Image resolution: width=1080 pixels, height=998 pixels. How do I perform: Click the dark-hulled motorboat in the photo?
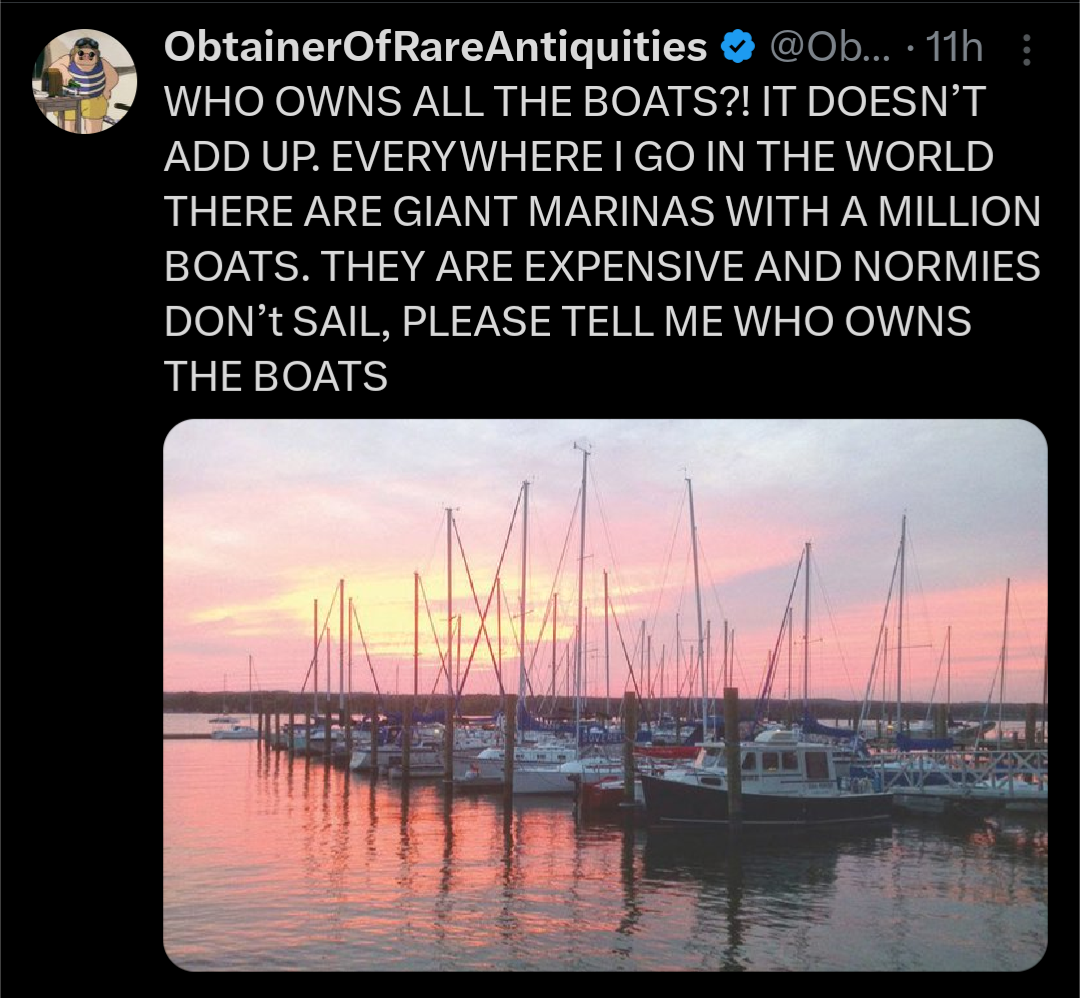[765, 785]
